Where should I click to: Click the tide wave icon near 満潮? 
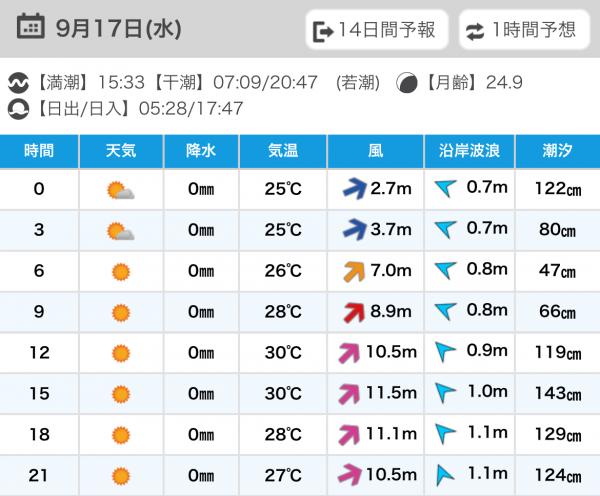tap(19, 83)
